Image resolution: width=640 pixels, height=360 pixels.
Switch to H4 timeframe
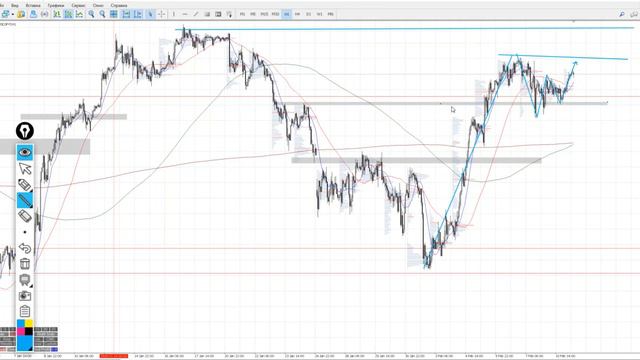297,14
